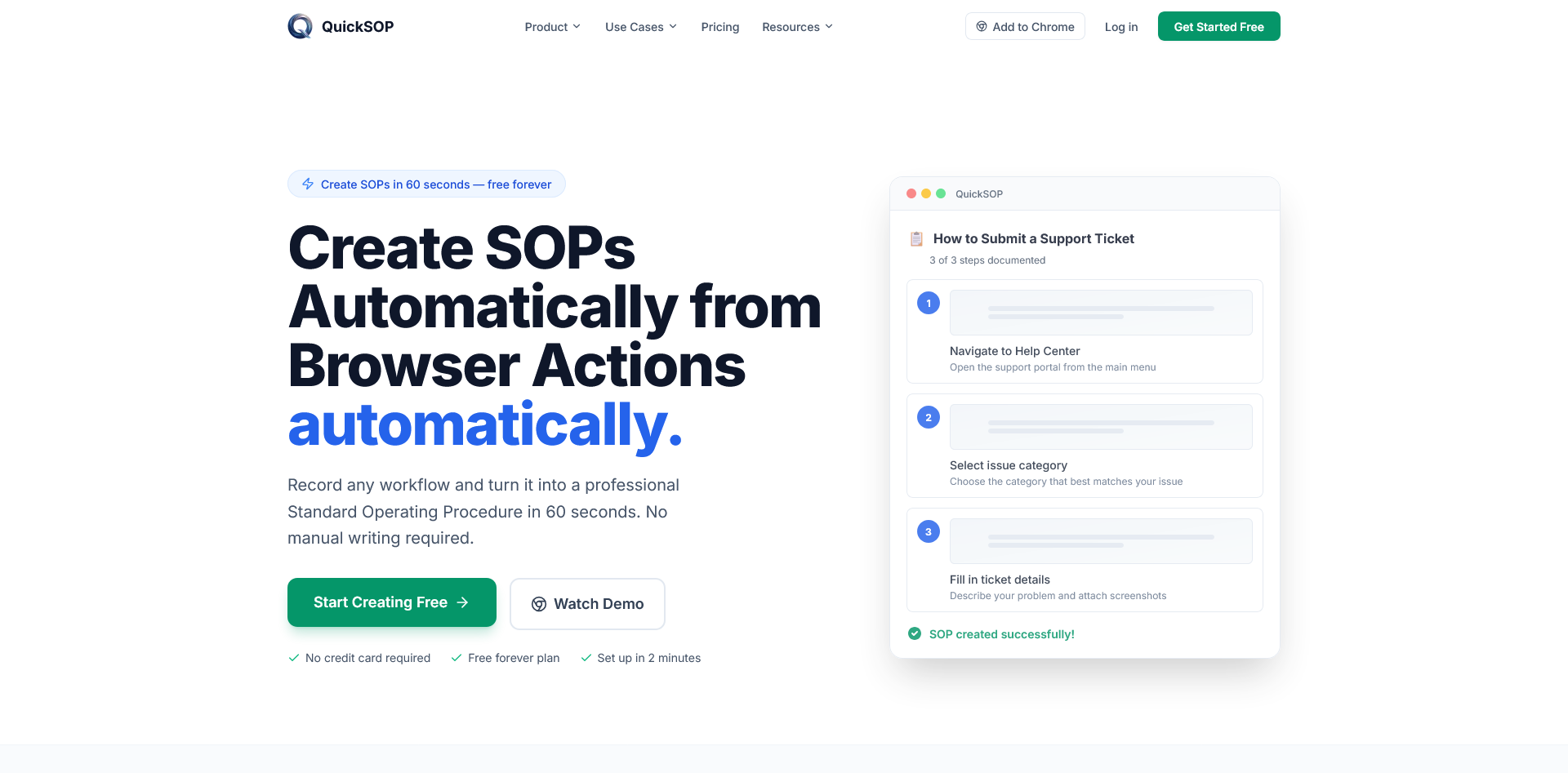This screenshot has width=1568, height=773.
Task: Click the yellow dot in the QuickSOP preview window
Action: tap(926, 193)
